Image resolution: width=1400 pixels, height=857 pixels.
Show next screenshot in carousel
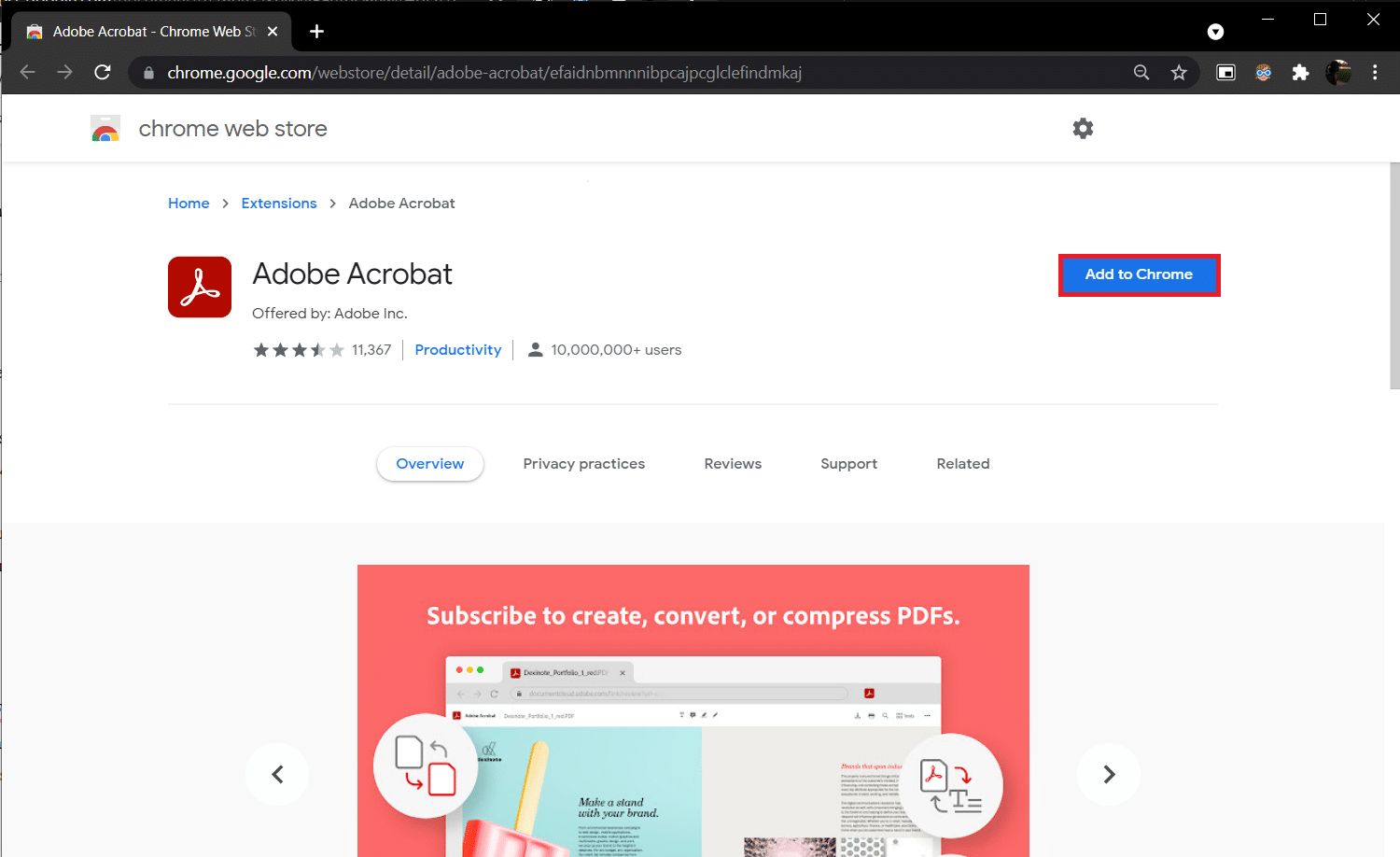(x=1109, y=774)
